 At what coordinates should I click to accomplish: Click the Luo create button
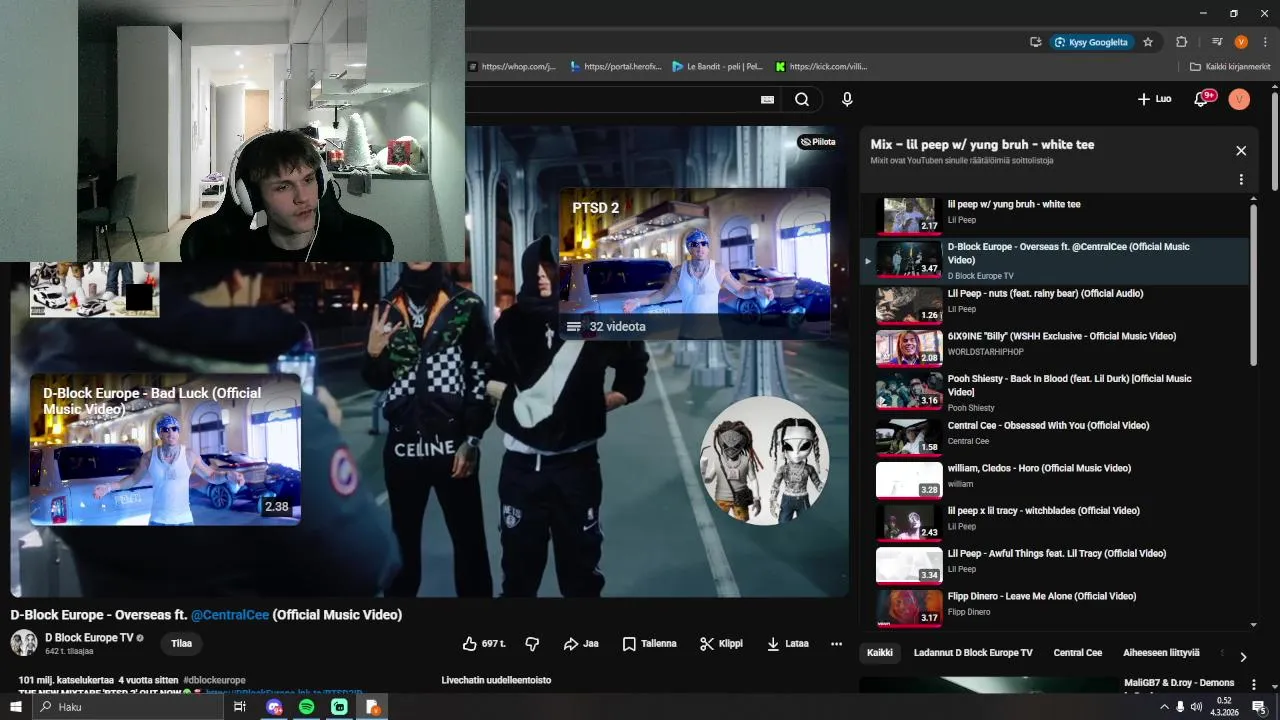[1154, 99]
